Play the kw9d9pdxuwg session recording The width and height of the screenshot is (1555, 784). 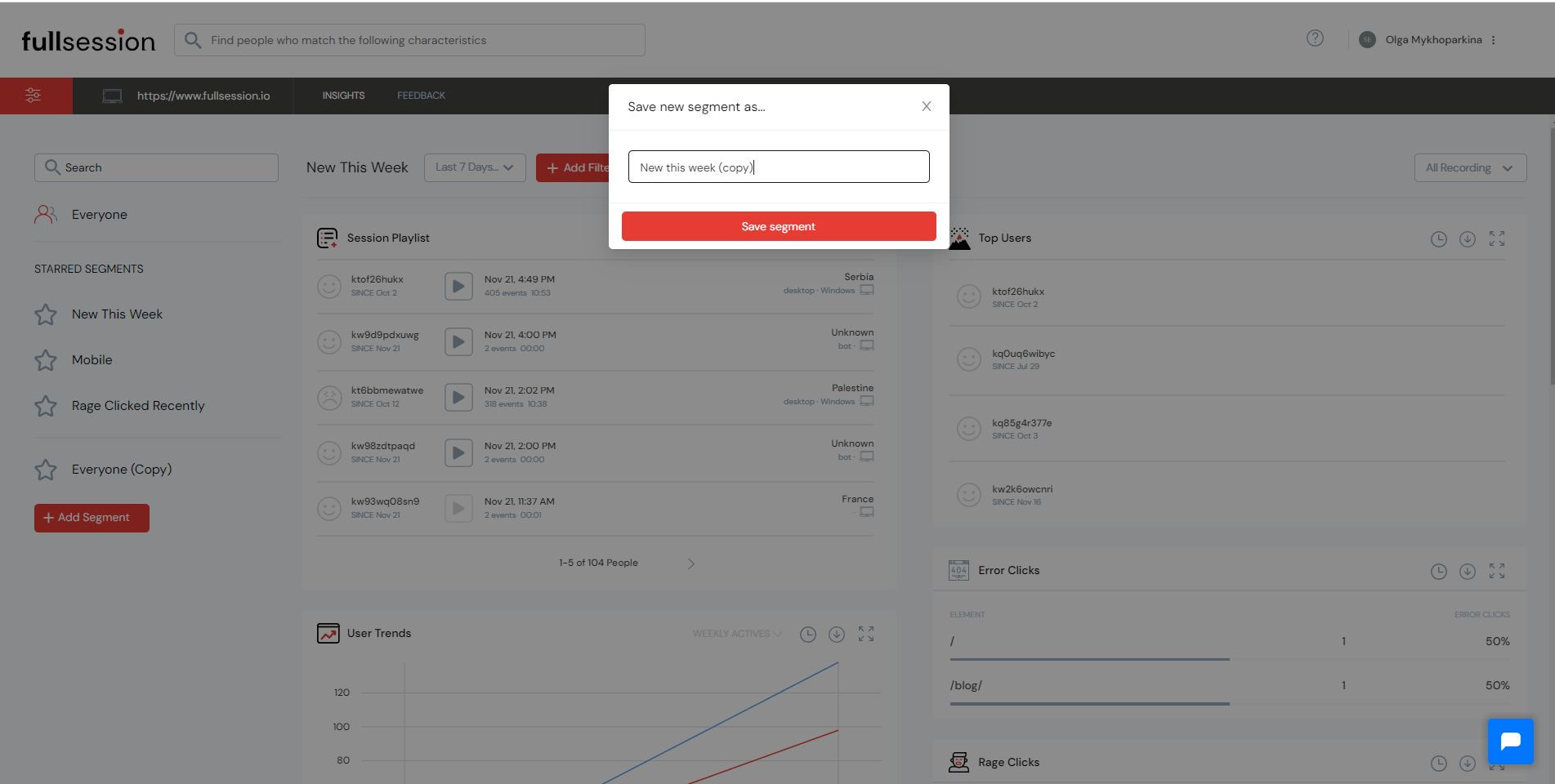pyautogui.click(x=458, y=342)
